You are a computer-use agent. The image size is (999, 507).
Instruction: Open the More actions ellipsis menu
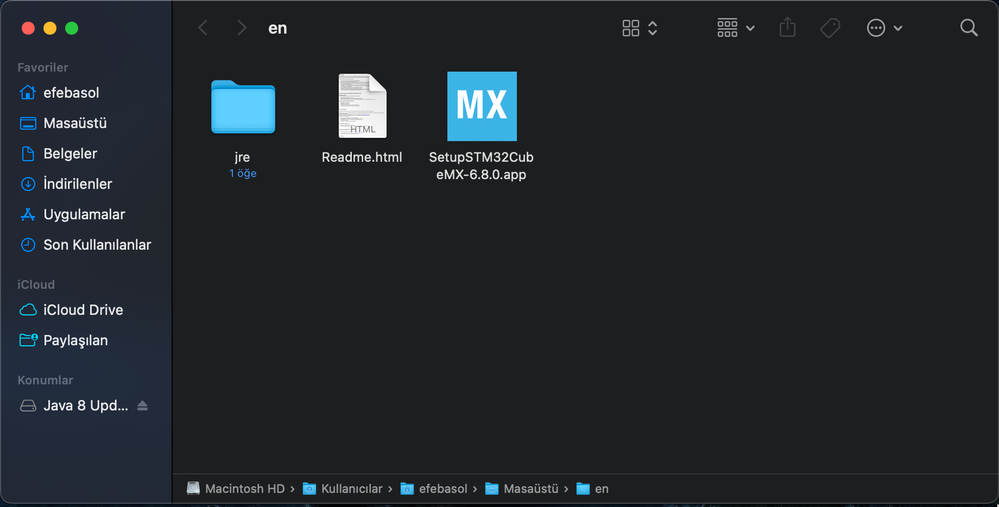[884, 27]
